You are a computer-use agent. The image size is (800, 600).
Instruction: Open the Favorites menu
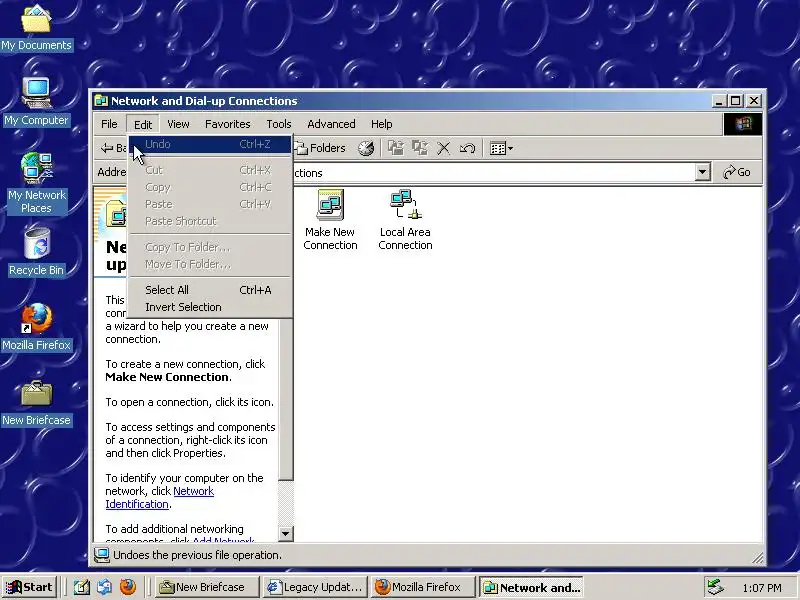[228, 124]
